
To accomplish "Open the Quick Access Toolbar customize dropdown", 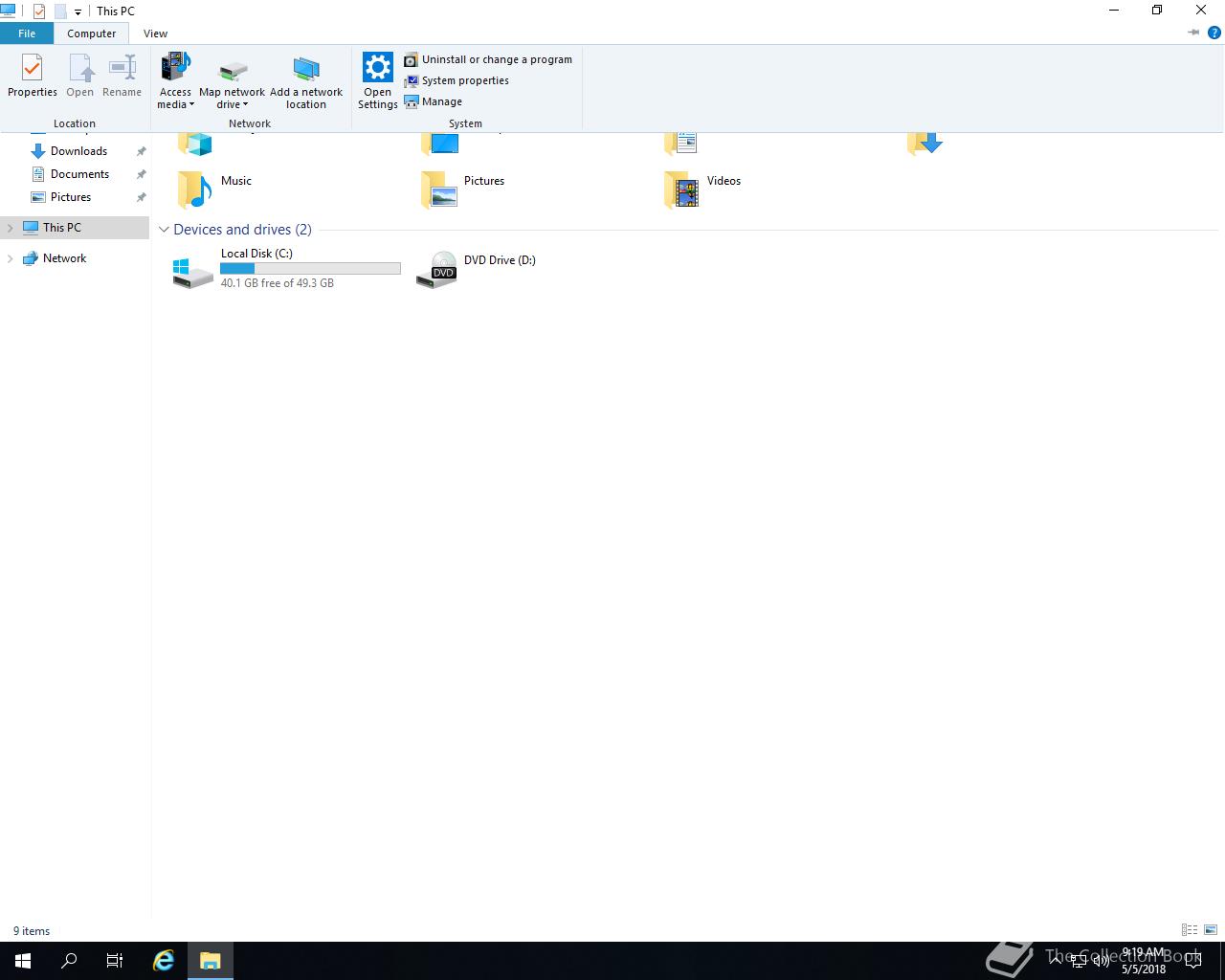I will (78, 11).
